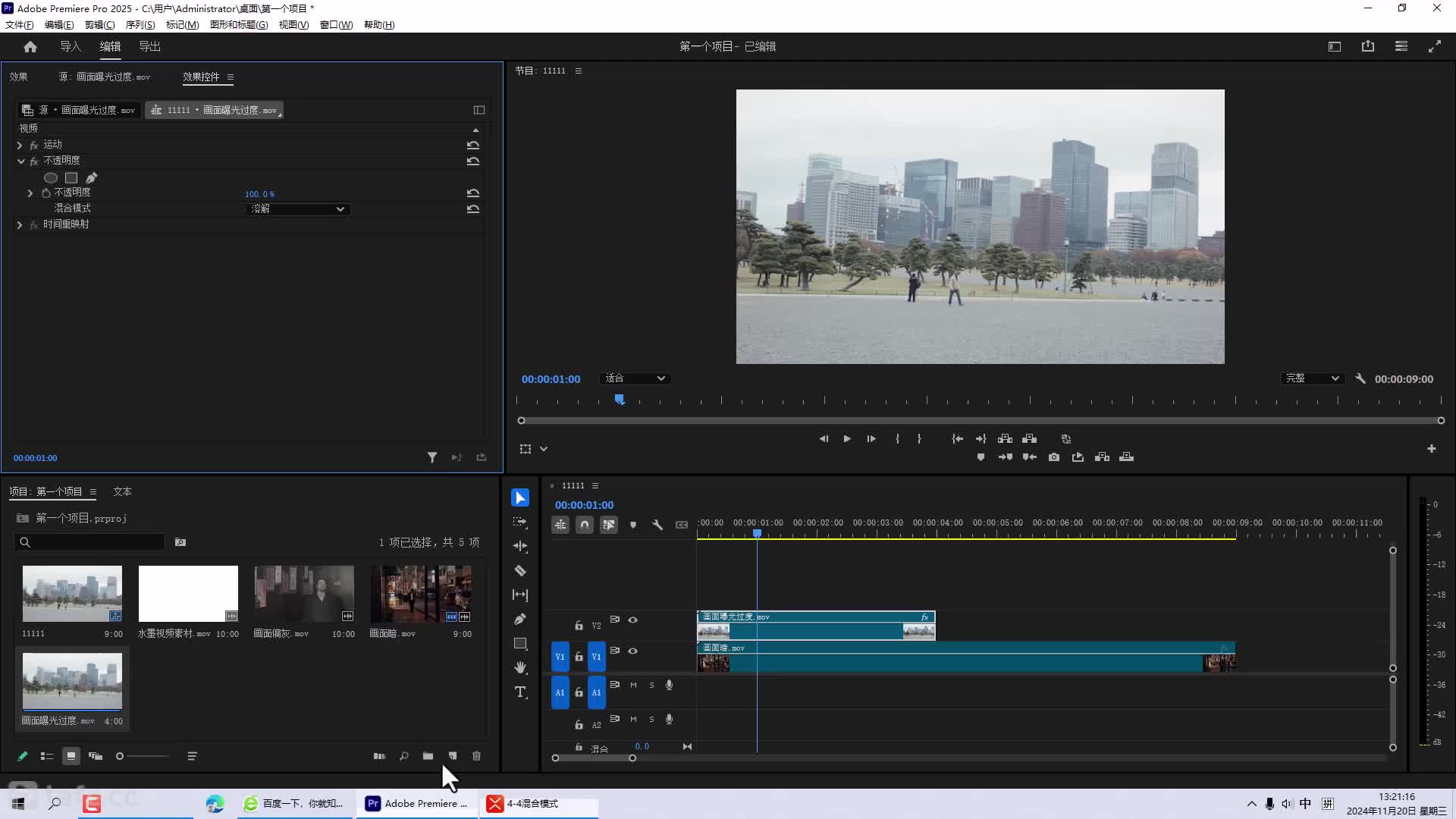Go to Export workspace
1456x819 pixels.
[x=149, y=46]
